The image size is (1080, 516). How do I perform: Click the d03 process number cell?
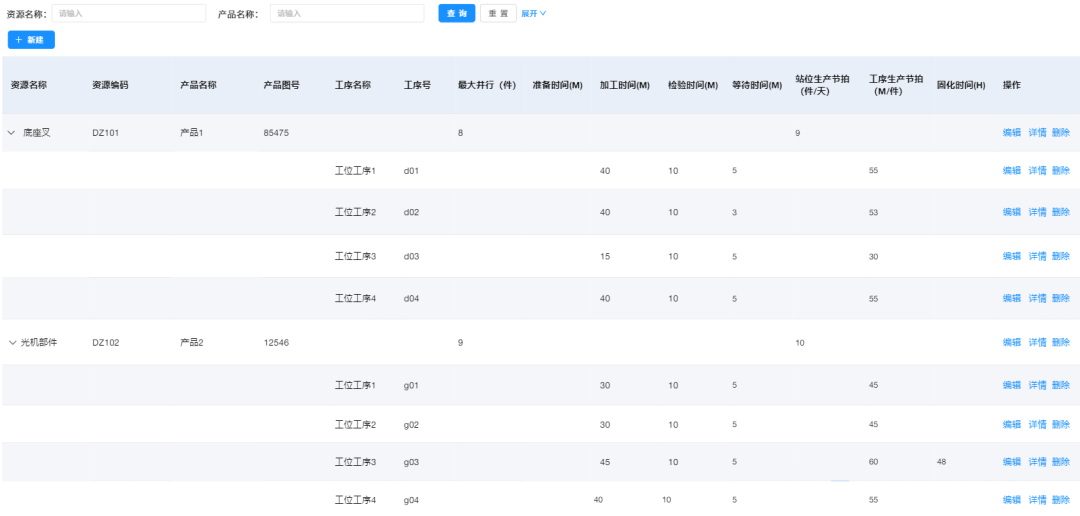[411, 256]
